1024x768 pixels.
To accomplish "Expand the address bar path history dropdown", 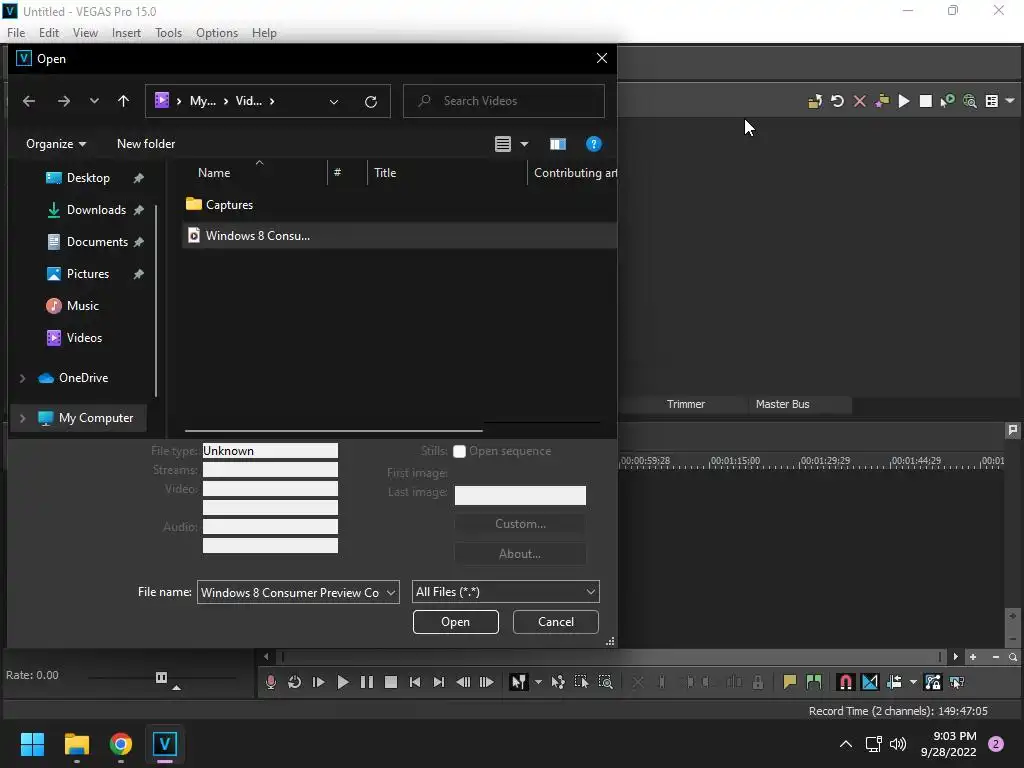I will click(x=334, y=101).
